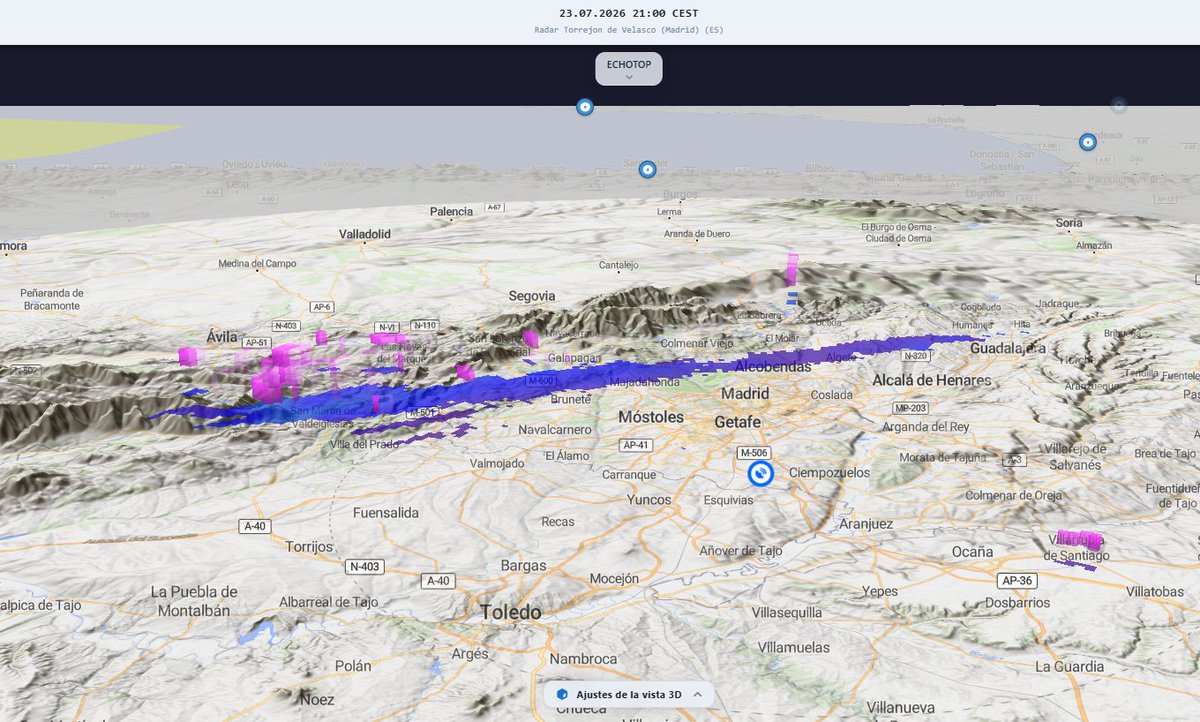Click the Ocaña map label

[972, 551]
